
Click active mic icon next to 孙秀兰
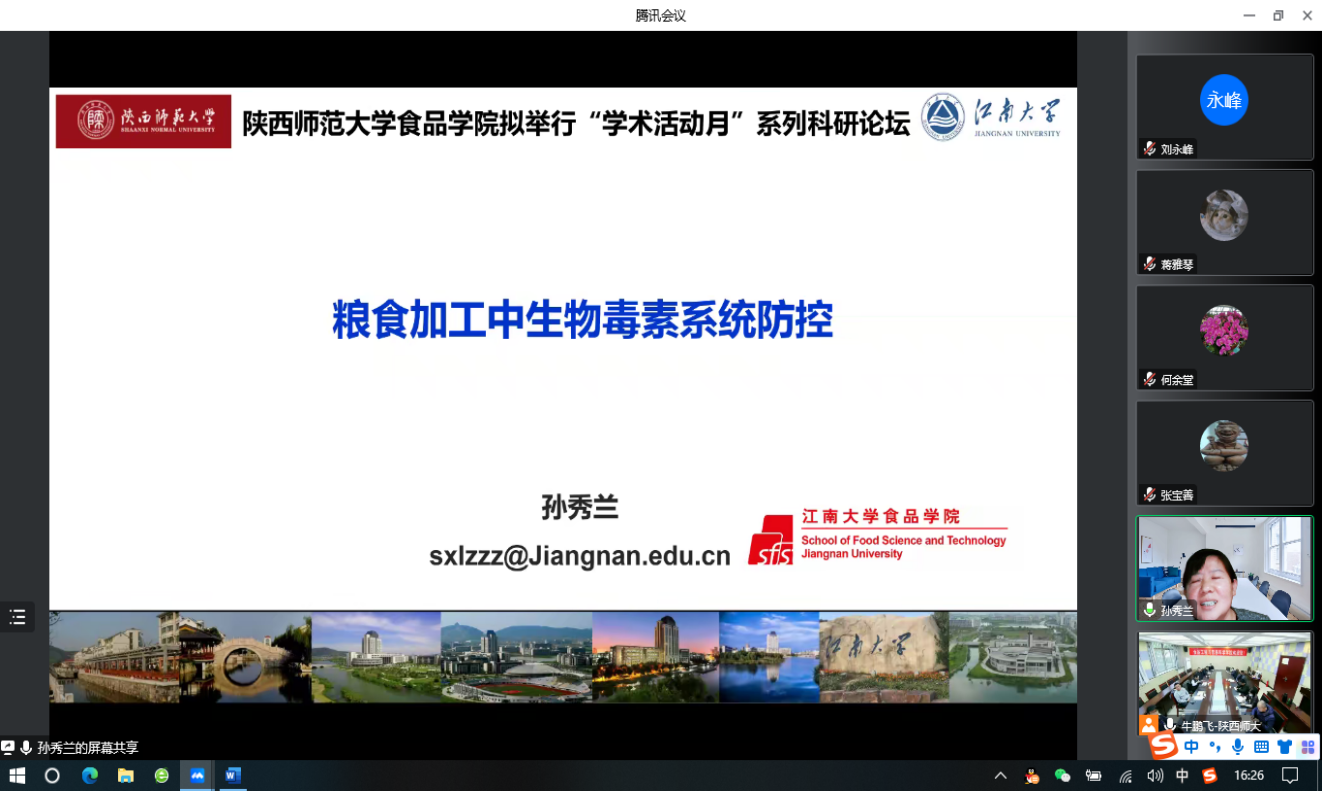point(1150,610)
